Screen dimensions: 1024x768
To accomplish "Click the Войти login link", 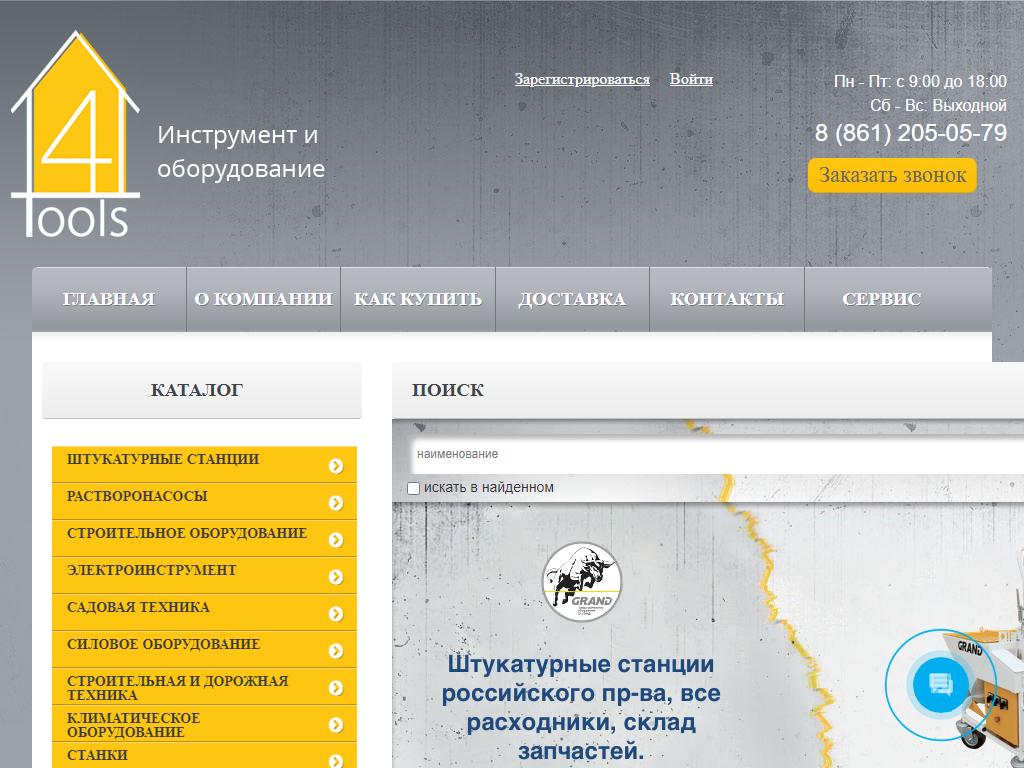I will coord(691,79).
